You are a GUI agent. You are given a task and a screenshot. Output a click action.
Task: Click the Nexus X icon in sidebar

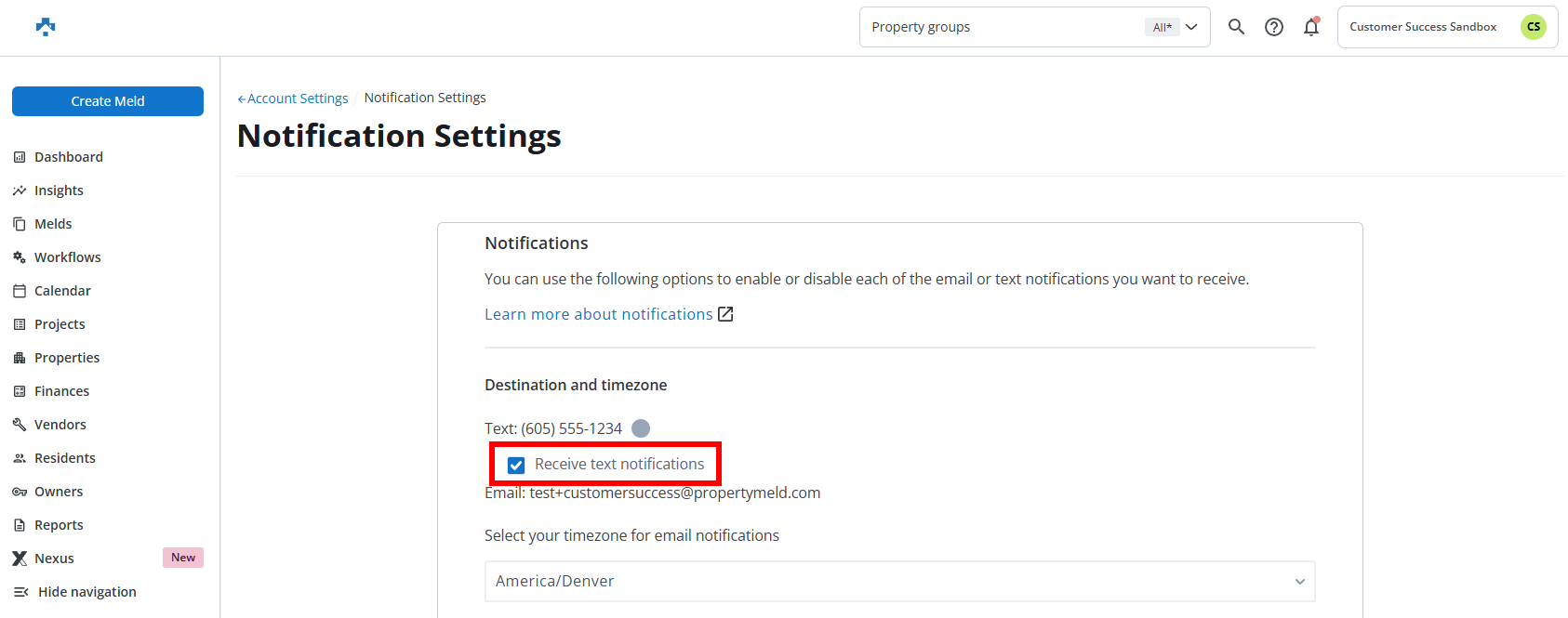coord(20,559)
